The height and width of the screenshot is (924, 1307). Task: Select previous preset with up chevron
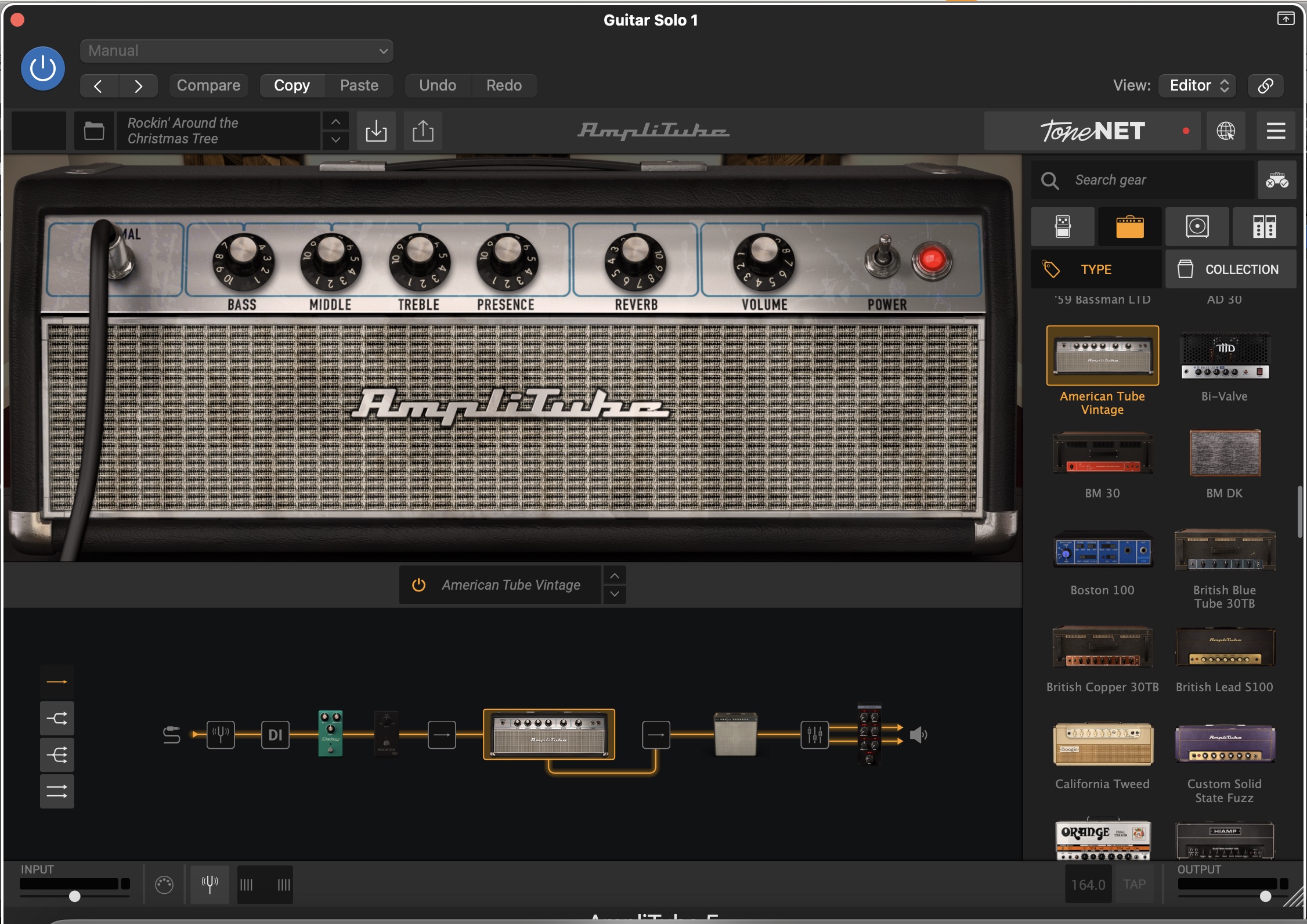(335, 122)
